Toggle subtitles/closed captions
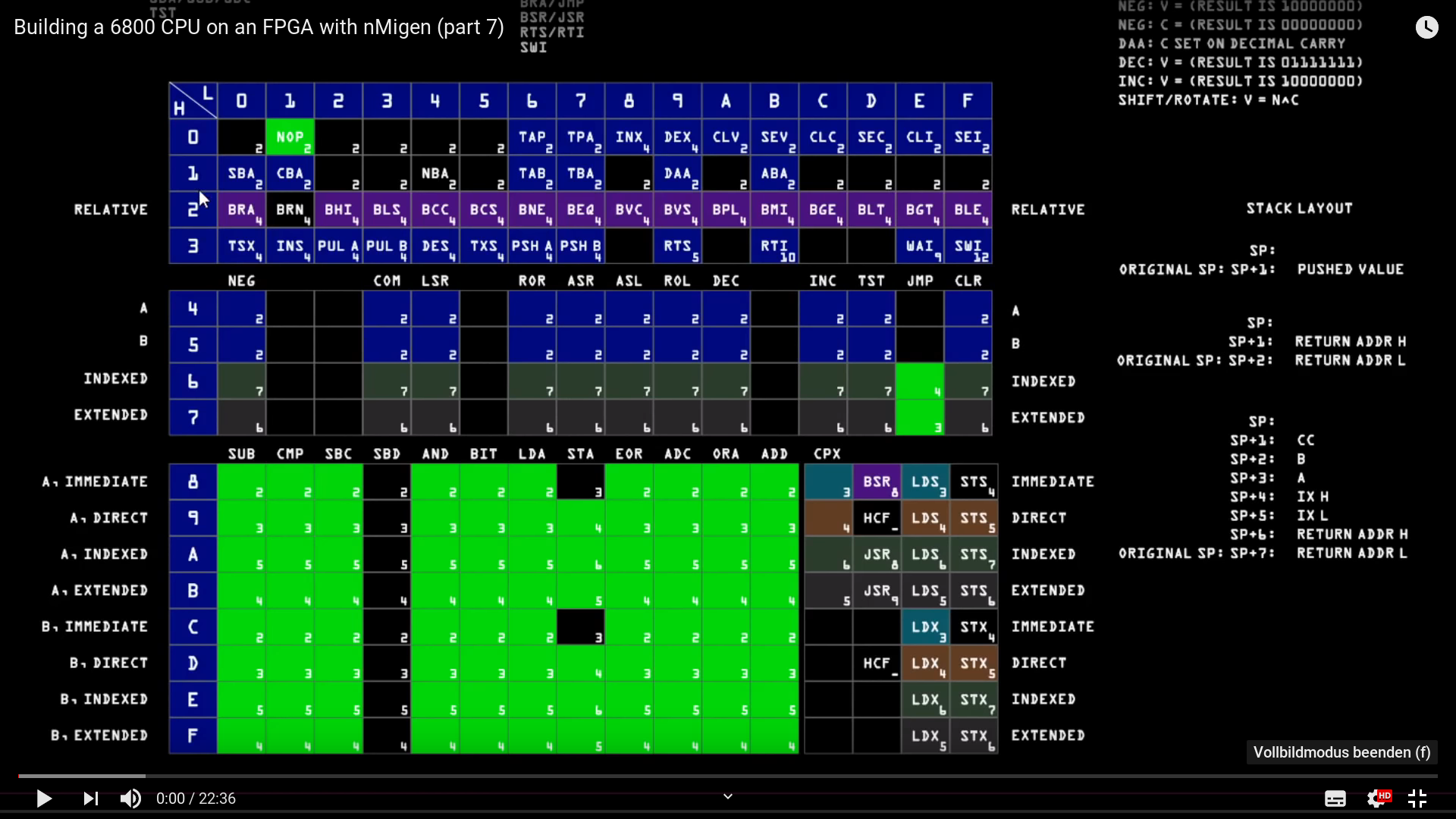The image size is (1456, 819). pyautogui.click(x=1335, y=799)
